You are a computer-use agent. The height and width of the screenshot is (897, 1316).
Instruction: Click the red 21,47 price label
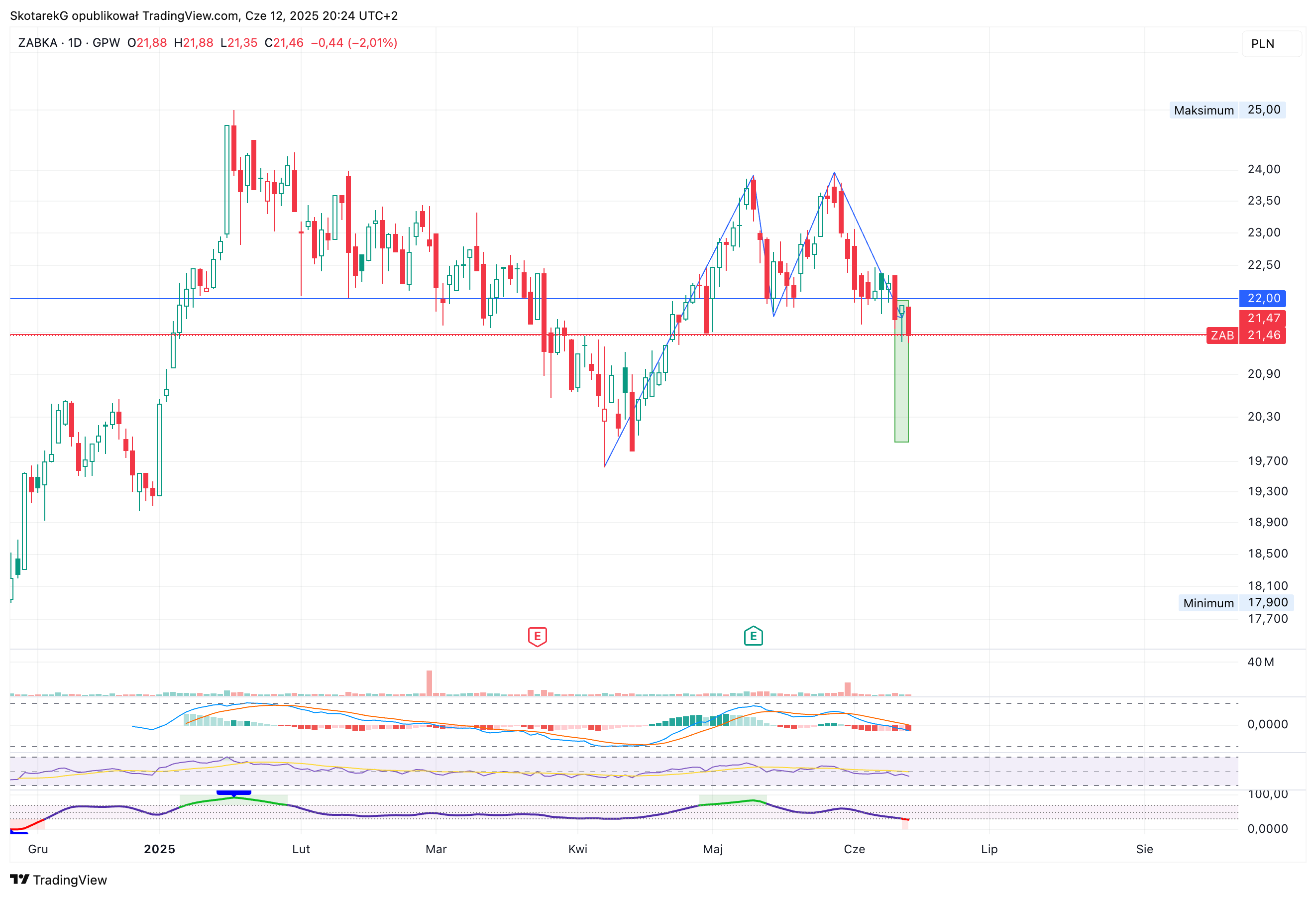coord(1263,318)
